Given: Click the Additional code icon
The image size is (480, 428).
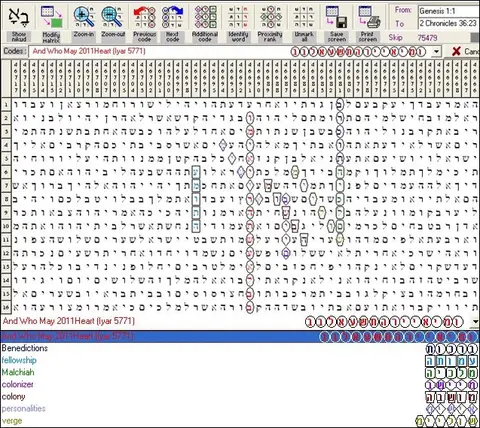Looking at the screenshot, I should coord(205,17).
